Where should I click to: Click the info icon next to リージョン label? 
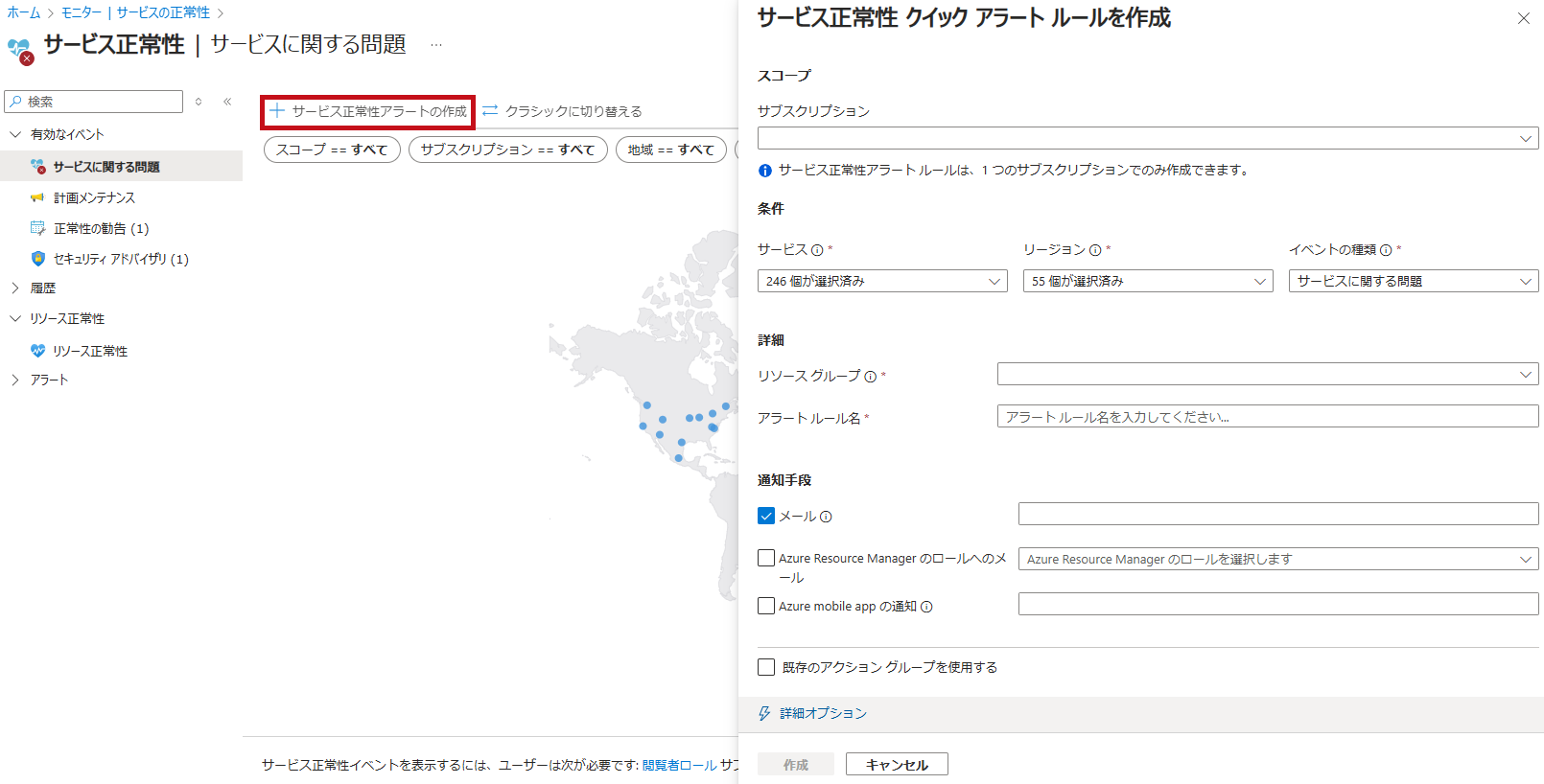[x=1095, y=250]
